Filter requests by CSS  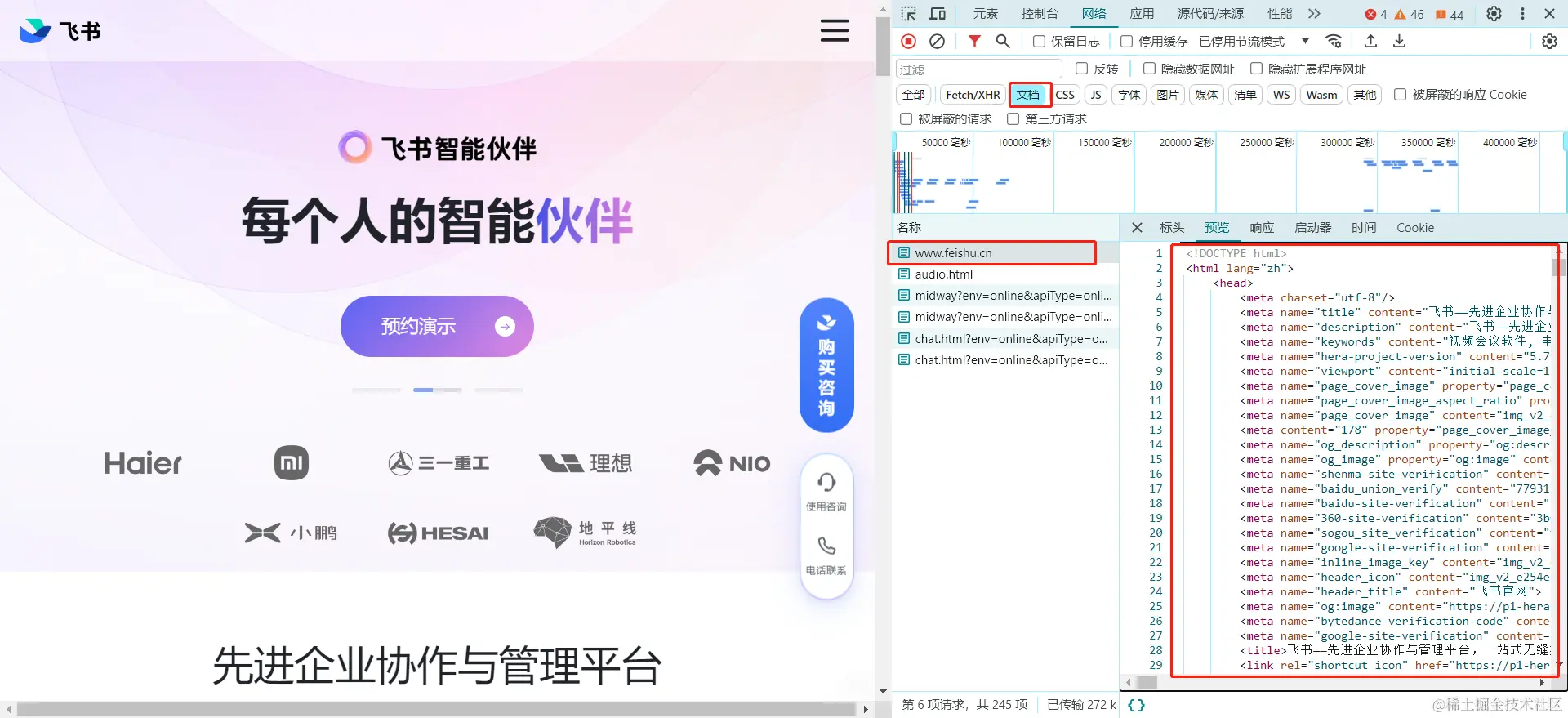point(1065,95)
